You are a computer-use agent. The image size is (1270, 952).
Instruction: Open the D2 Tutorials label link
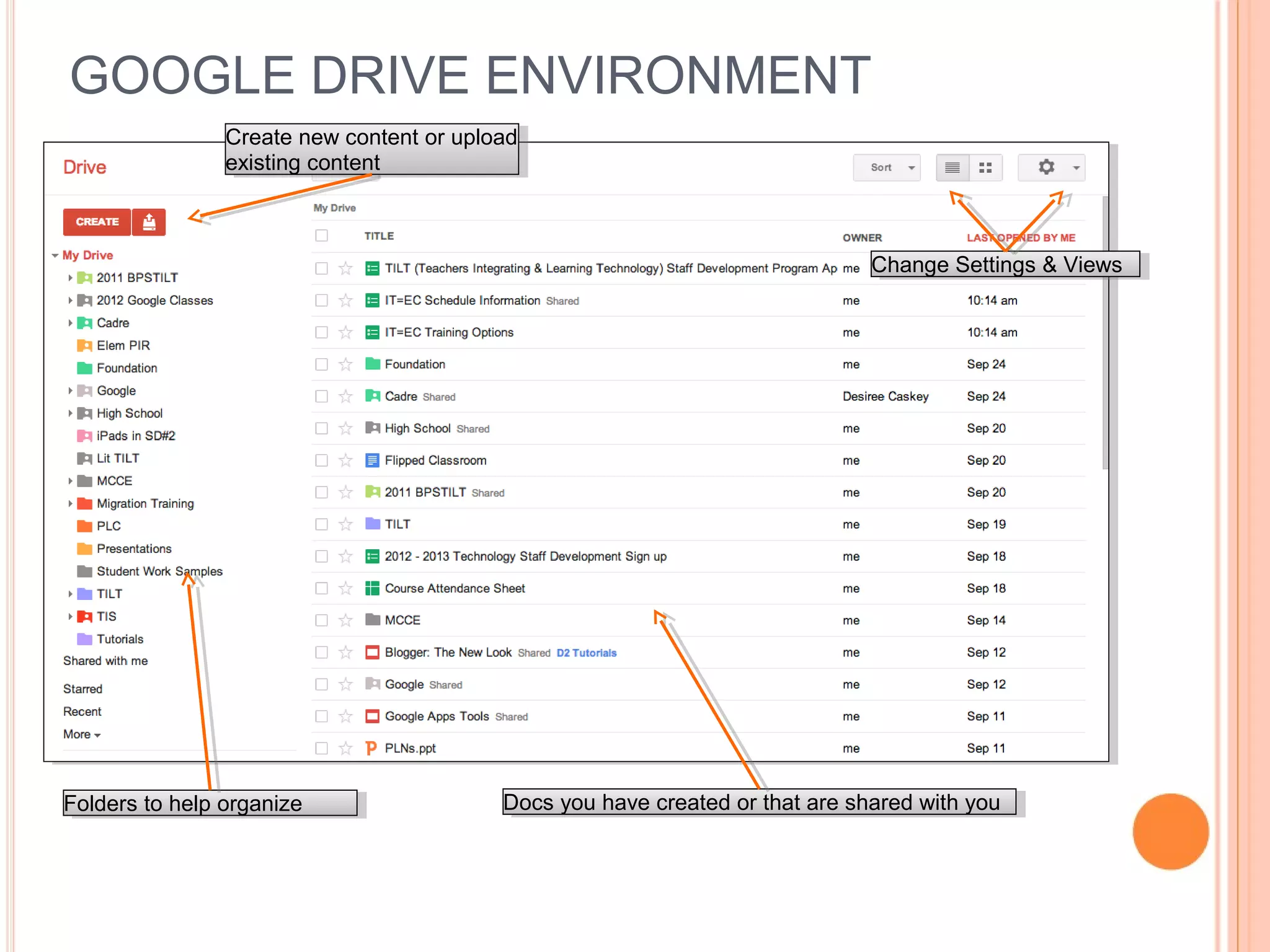tap(587, 653)
